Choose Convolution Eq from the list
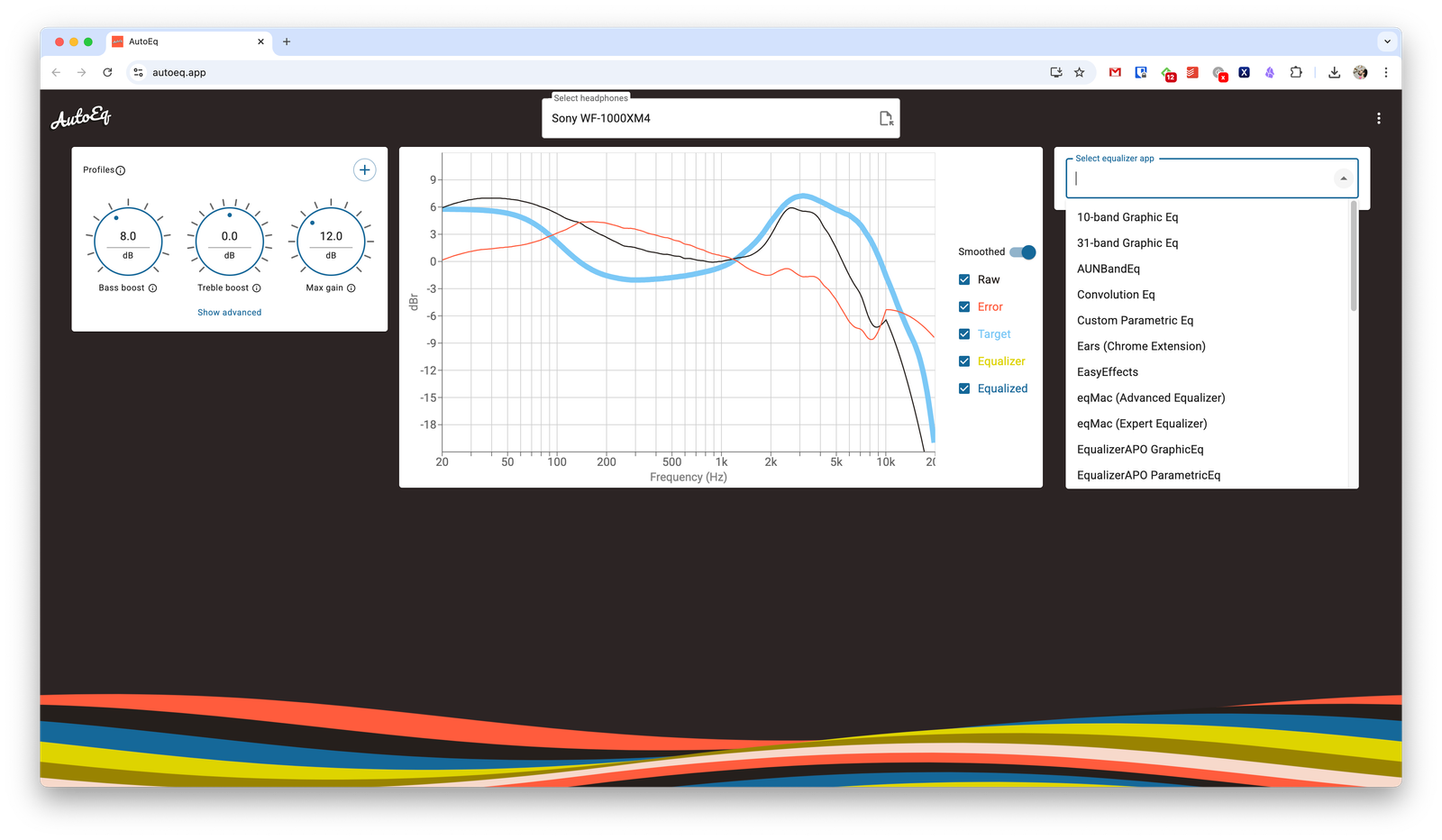This screenshot has width=1442, height=840. pyautogui.click(x=1207, y=295)
